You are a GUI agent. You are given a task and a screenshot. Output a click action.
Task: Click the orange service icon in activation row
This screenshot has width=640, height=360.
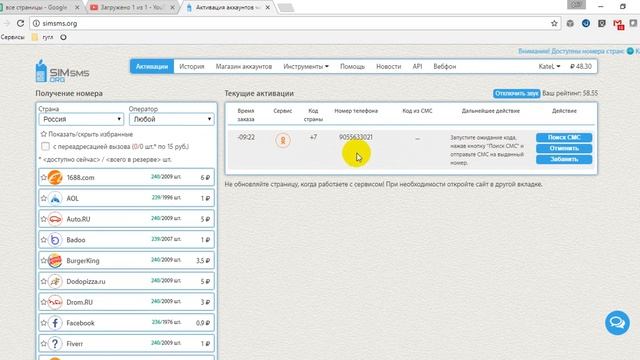283,140
